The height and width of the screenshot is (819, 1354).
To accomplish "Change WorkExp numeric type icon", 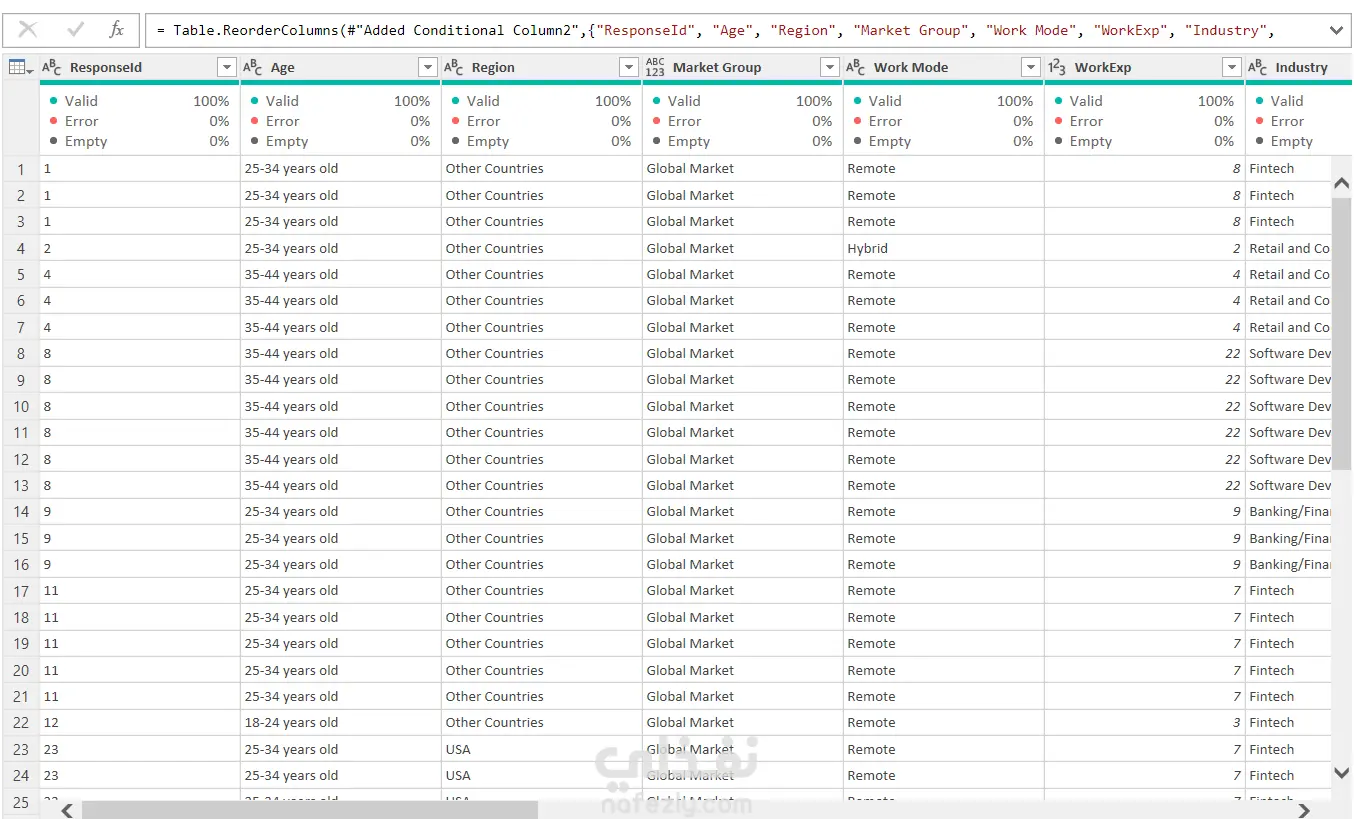I will pyautogui.click(x=1057, y=67).
